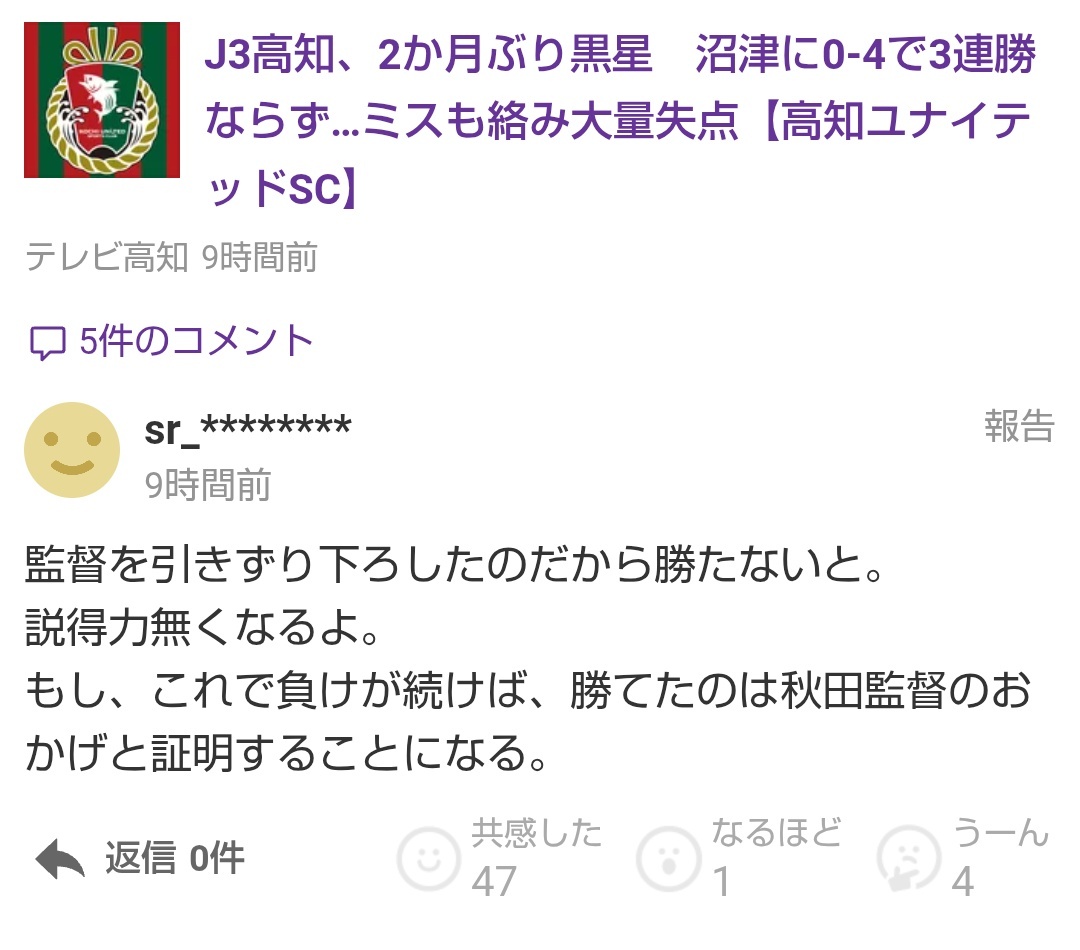Open the J3高知 2か月ぶり黒星 headline
The height and width of the screenshot is (950, 1080).
(x=621, y=121)
